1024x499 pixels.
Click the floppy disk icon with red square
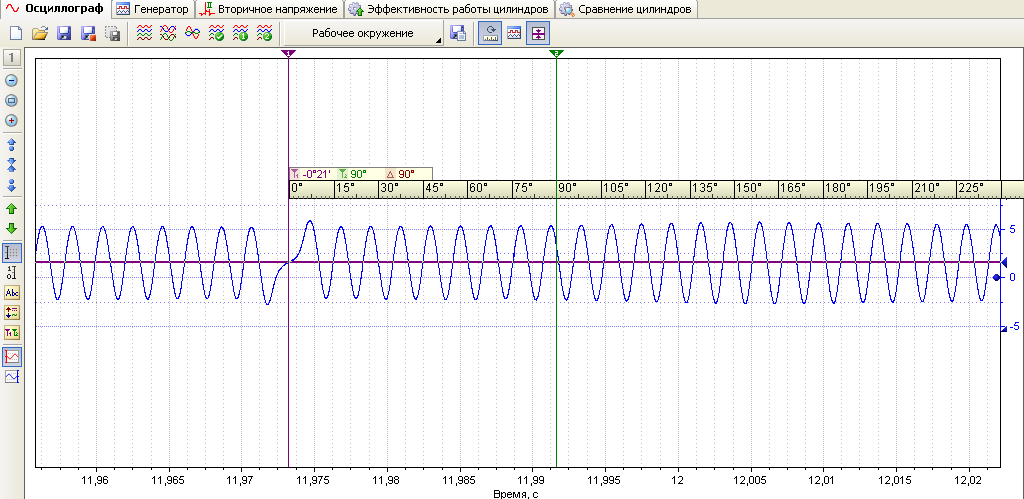click(88, 33)
